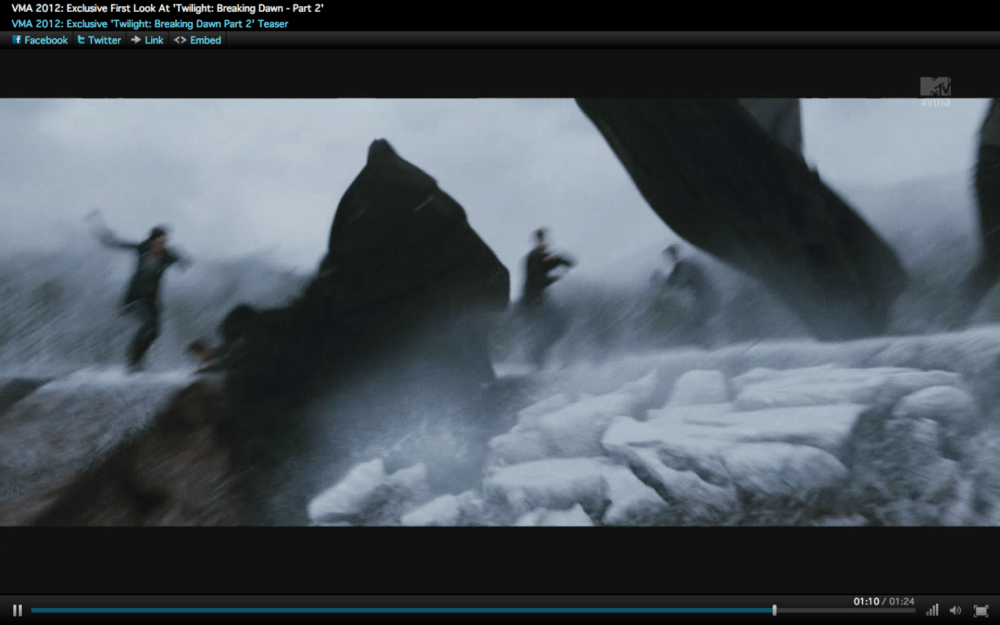The height and width of the screenshot is (625, 1000).
Task: Mute the video with the speaker icon
Action: click(955, 610)
